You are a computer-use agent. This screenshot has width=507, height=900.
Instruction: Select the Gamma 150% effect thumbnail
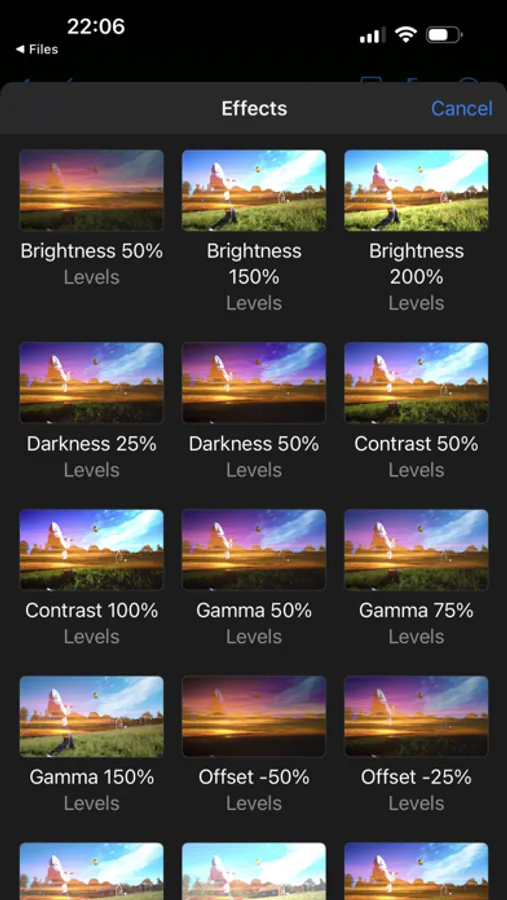pos(91,716)
